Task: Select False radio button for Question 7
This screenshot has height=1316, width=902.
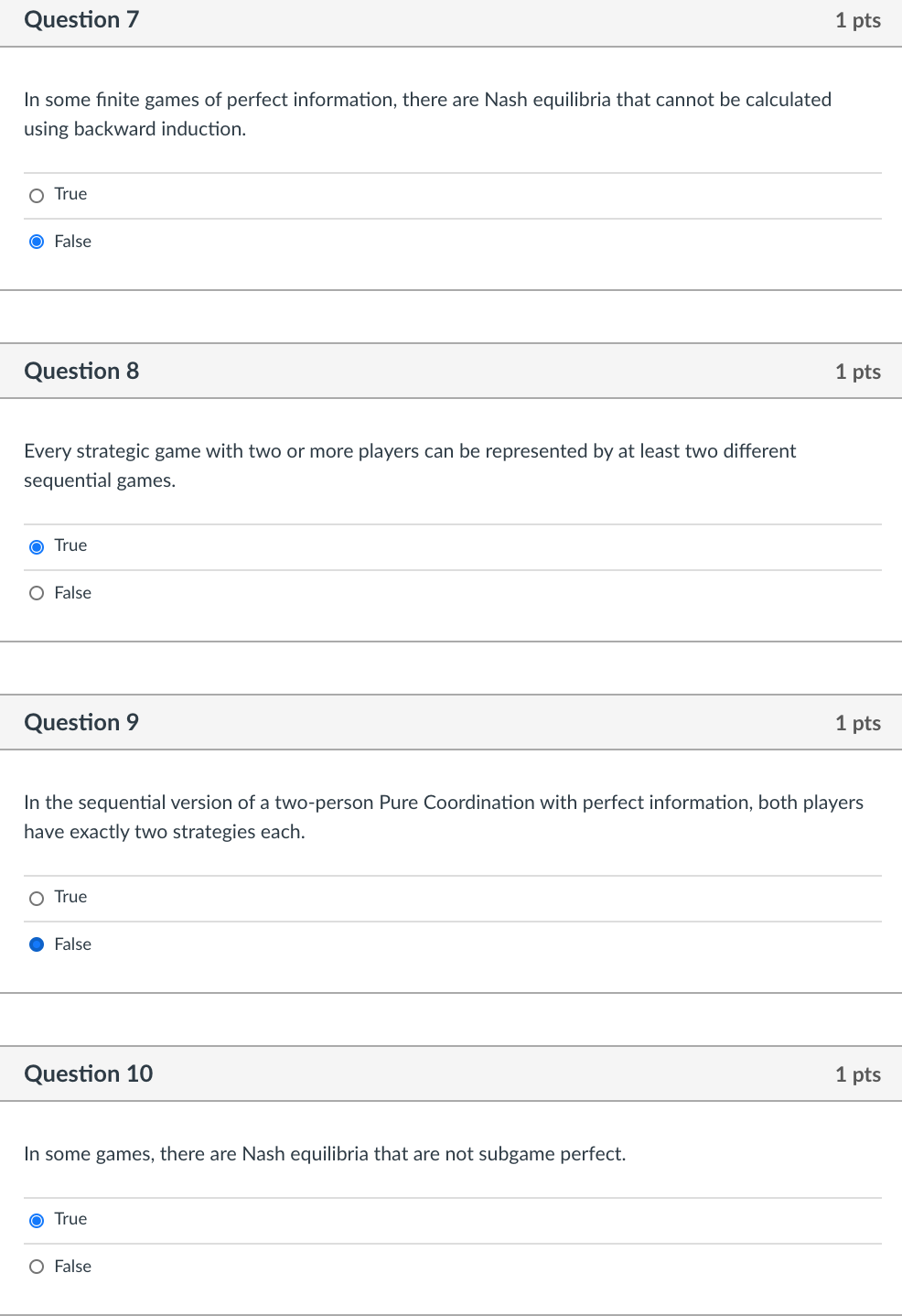Action: [x=37, y=242]
